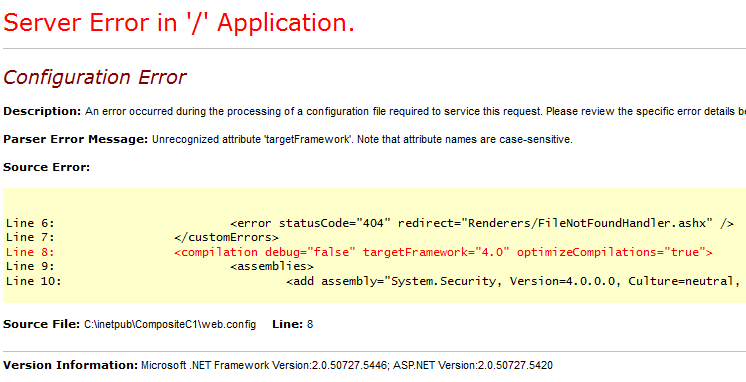Click the 'Description:' label

42,112
